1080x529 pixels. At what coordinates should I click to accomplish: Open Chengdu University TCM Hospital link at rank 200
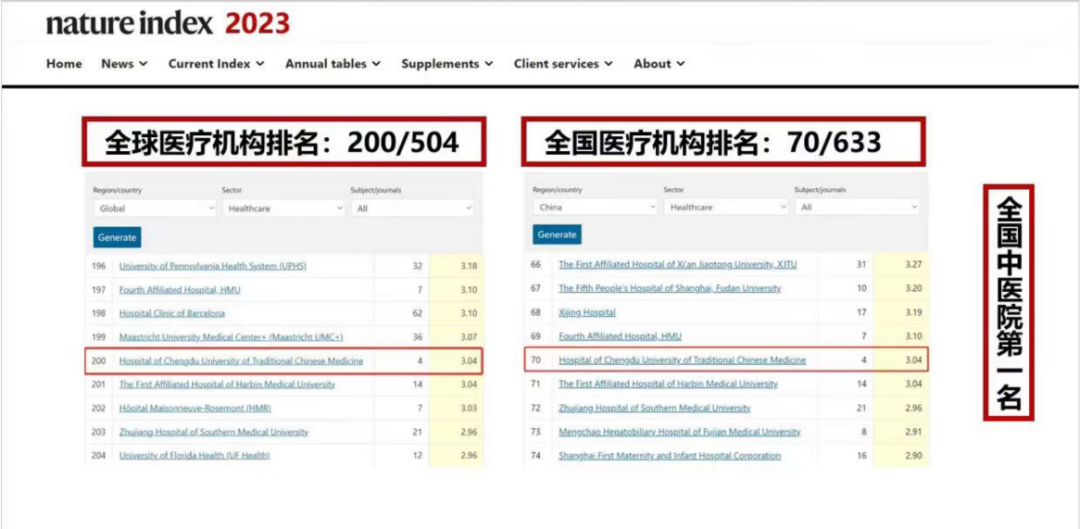coord(241,361)
